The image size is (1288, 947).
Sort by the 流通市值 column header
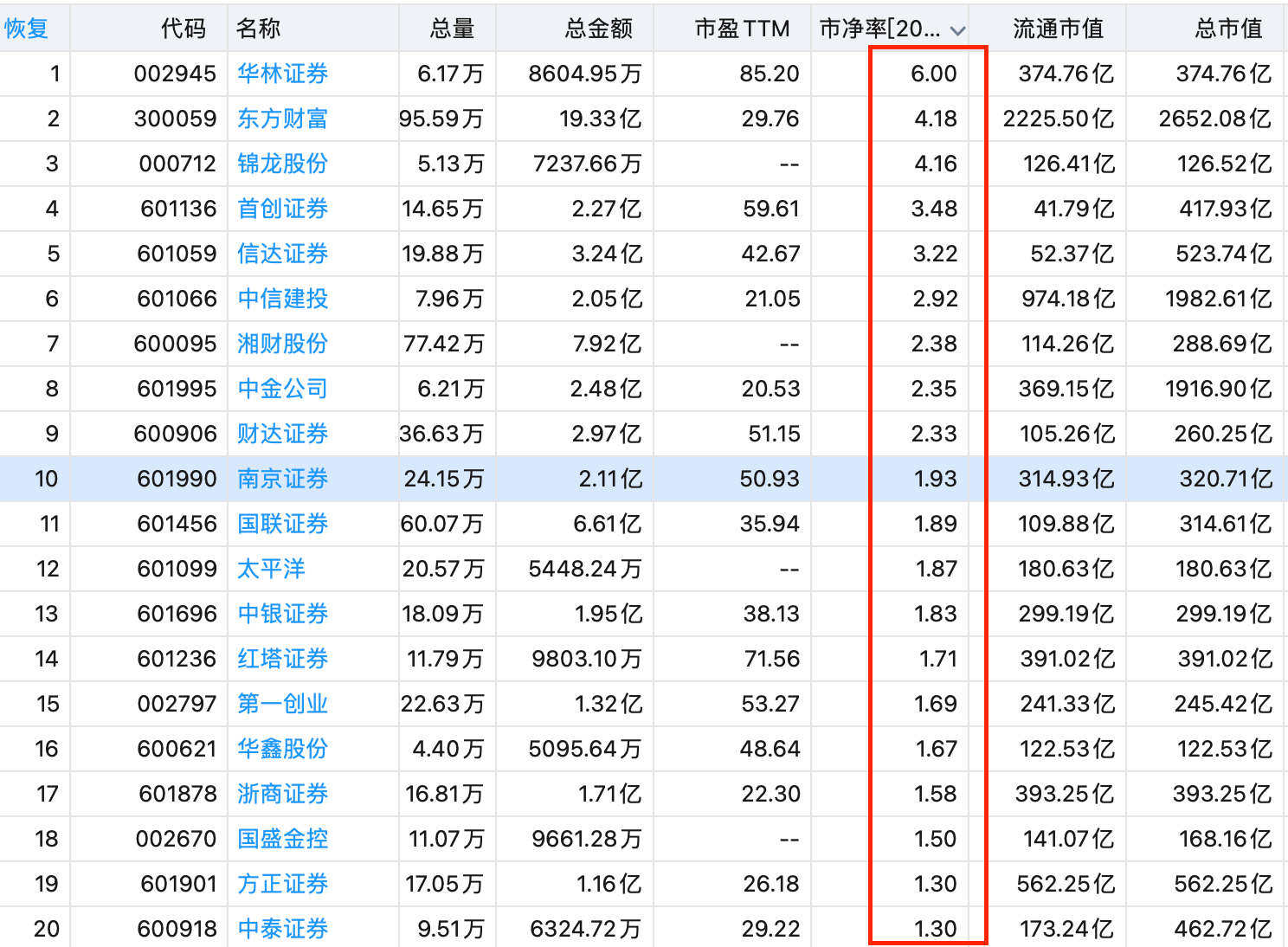click(1059, 29)
